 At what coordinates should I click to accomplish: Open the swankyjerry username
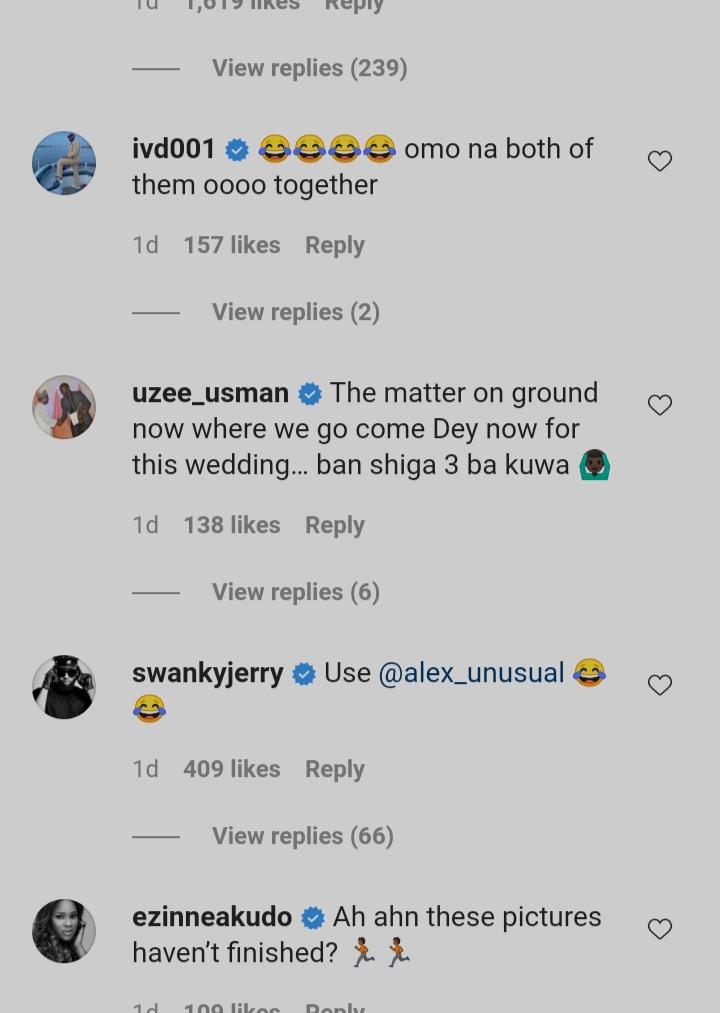208,673
